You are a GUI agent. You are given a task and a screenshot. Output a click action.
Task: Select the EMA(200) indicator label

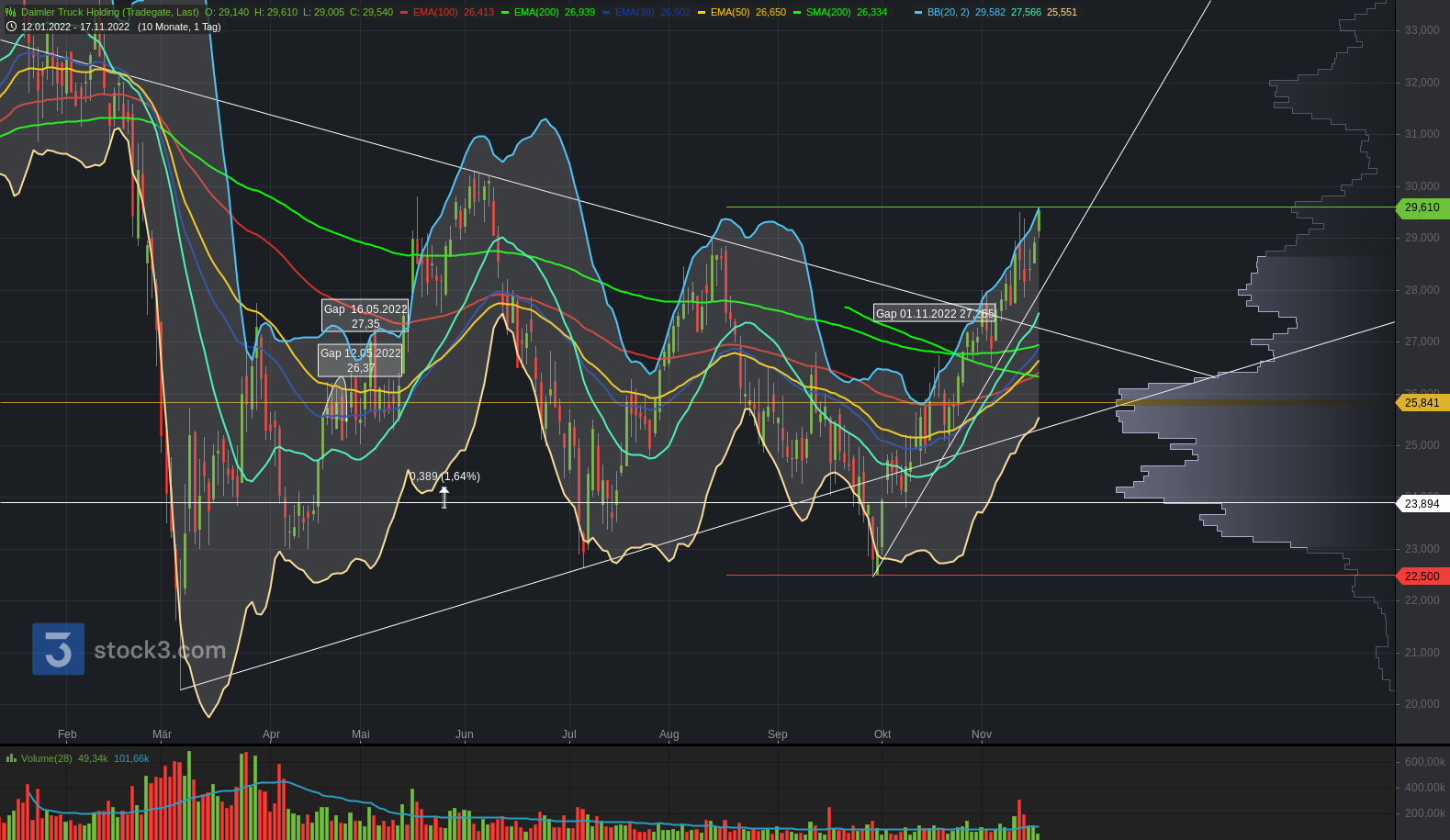click(x=536, y=13)
